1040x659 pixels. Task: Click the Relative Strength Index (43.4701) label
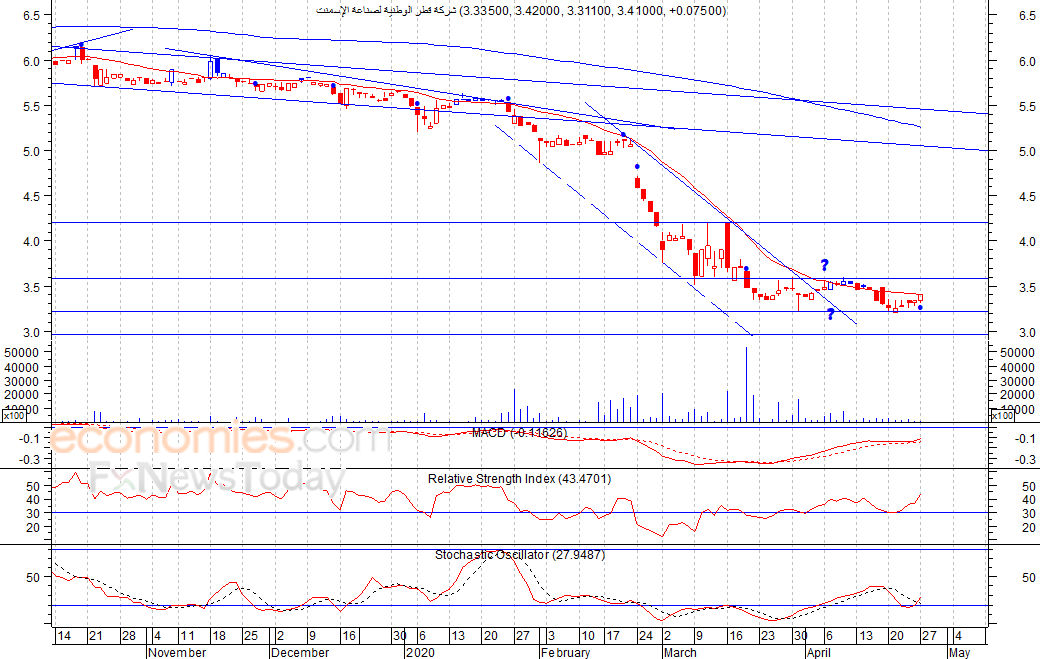pyautogui.click(x=519, y=479)
